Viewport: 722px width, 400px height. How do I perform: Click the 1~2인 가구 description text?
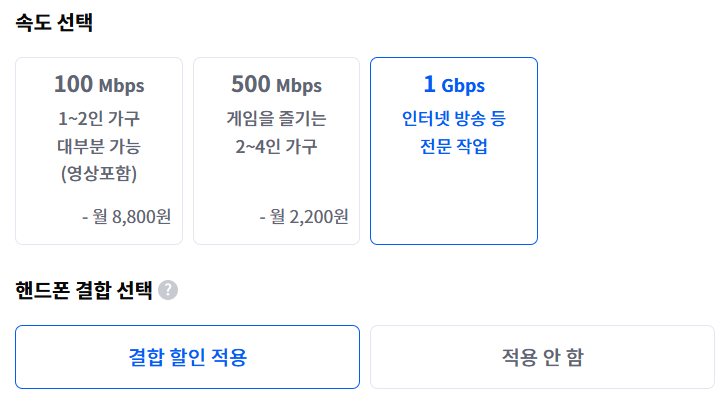(x=99, y=119)
